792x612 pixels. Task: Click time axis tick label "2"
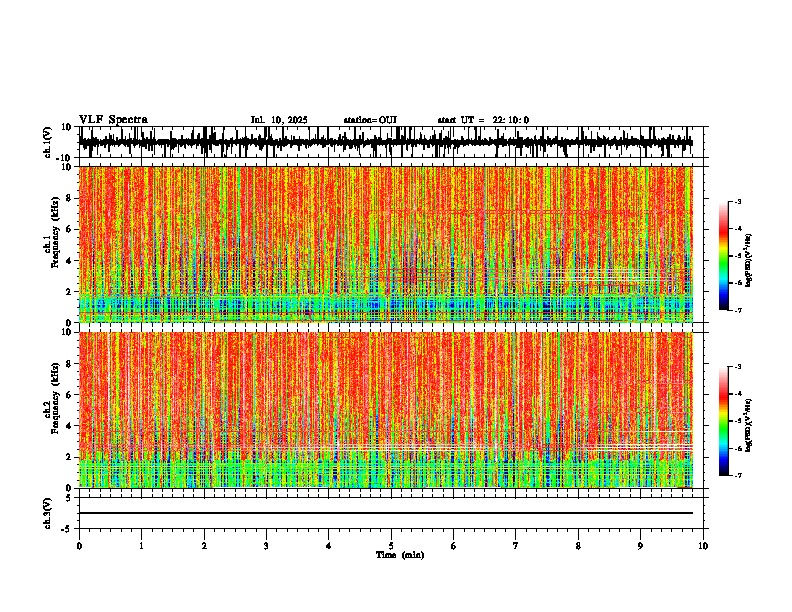coord(204,546)
